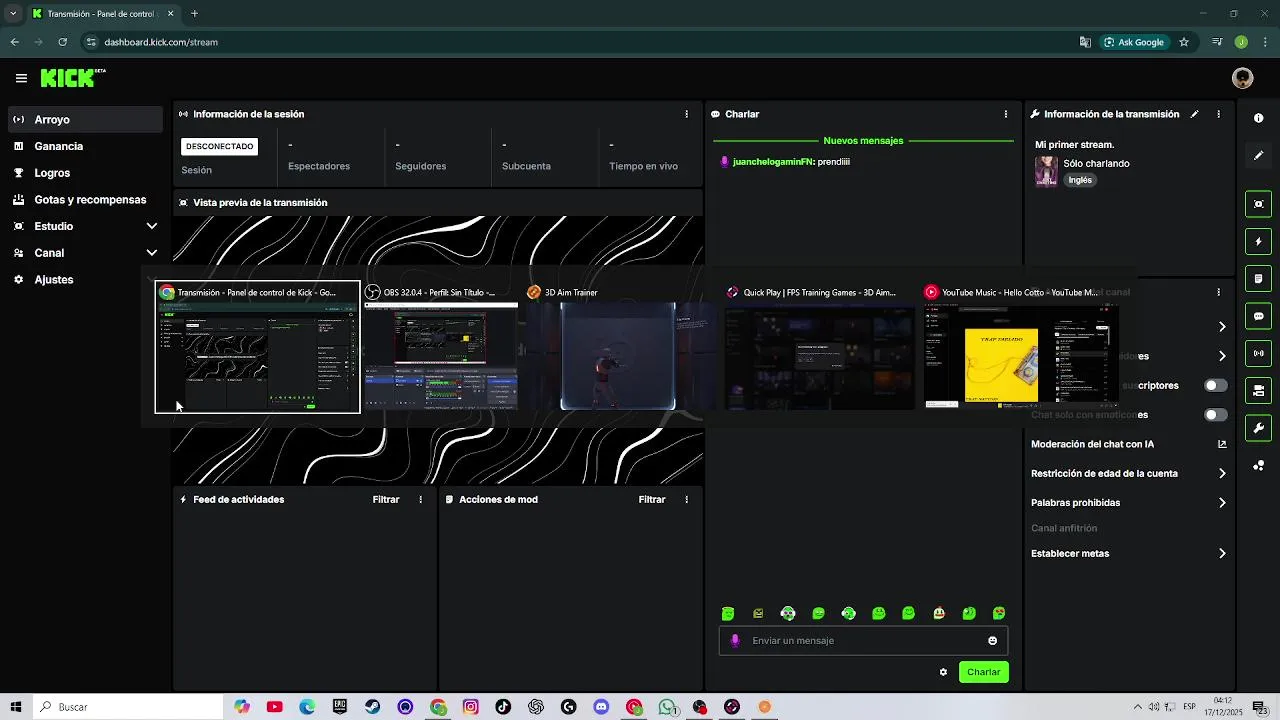Expand Establecer metas settings

tap(1222, 553)
